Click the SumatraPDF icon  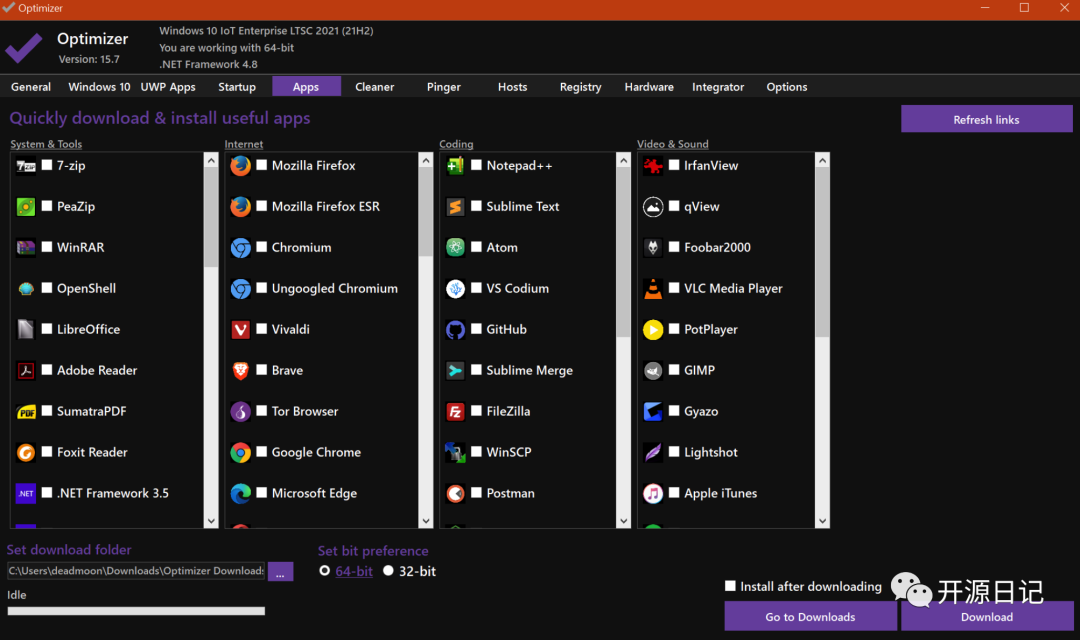coord(26,411)
